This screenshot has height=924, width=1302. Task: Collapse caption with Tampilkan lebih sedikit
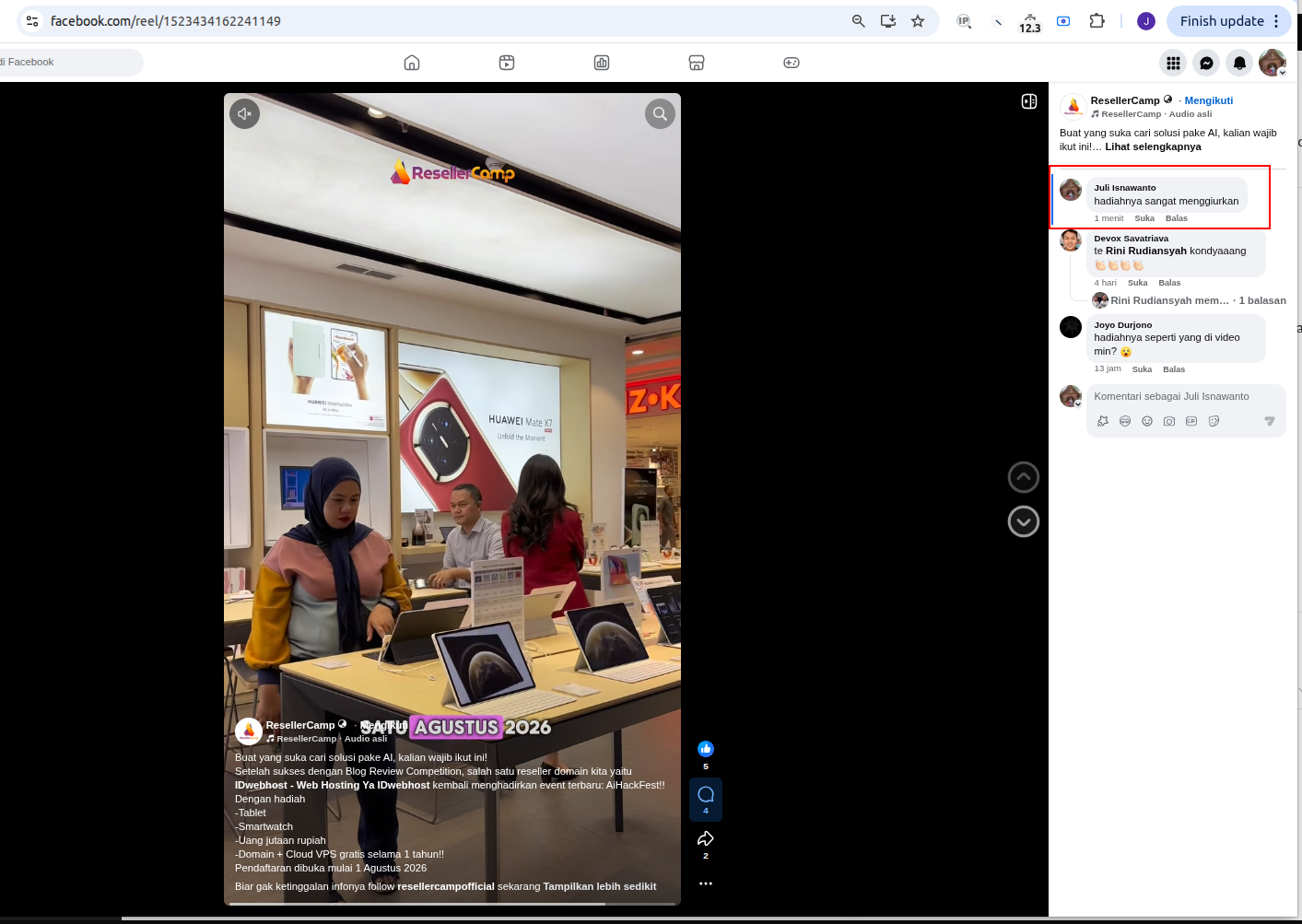click(x=600, y=886)
